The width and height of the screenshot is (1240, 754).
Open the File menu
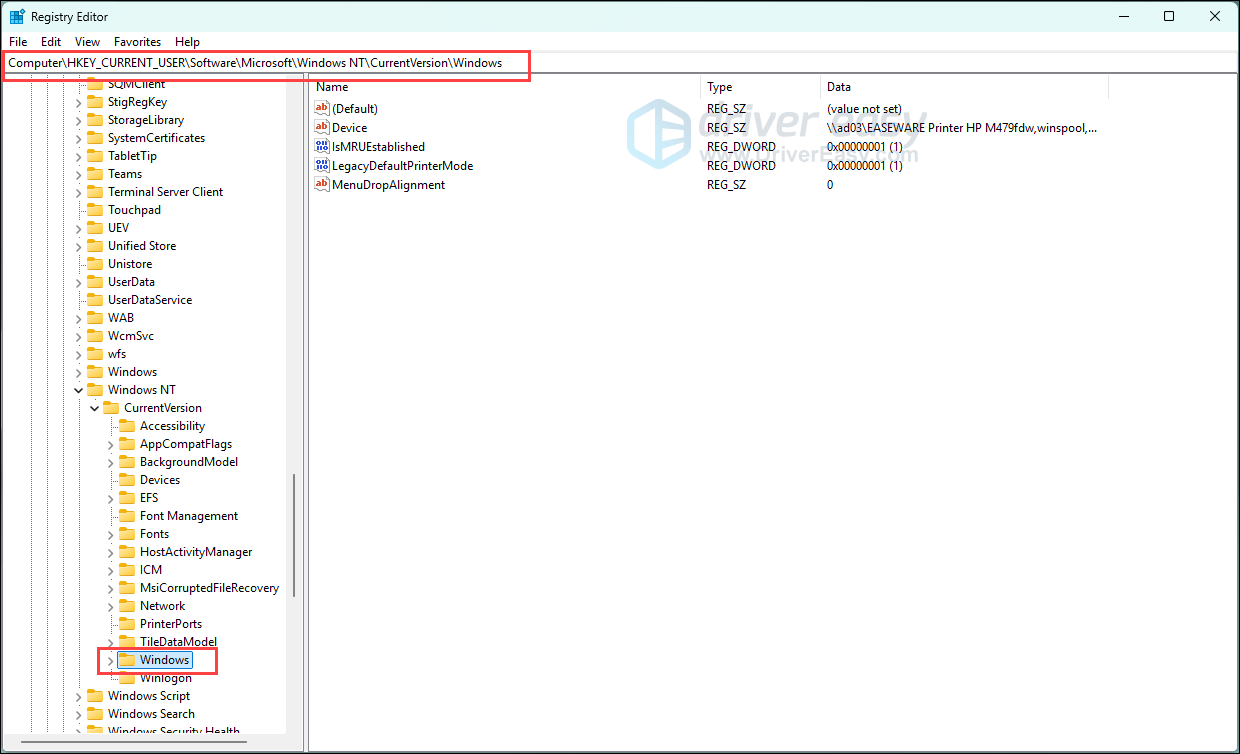point(18,42)
